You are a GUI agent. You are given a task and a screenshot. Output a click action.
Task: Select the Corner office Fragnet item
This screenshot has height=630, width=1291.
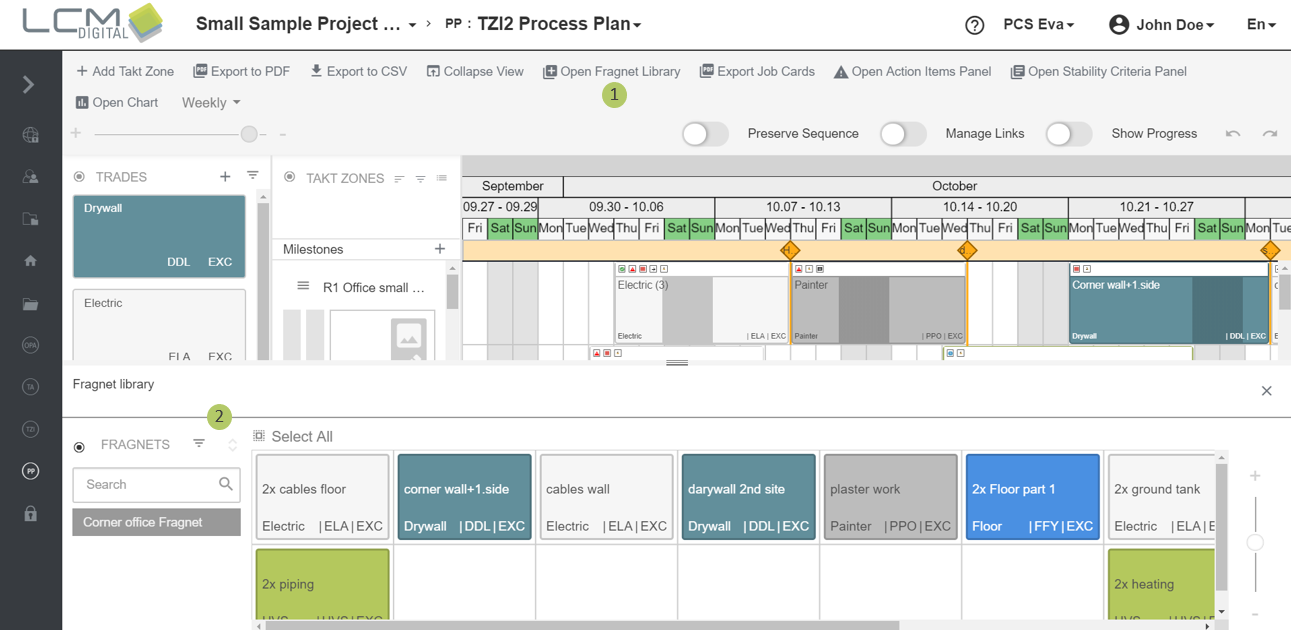click(156, 522)
